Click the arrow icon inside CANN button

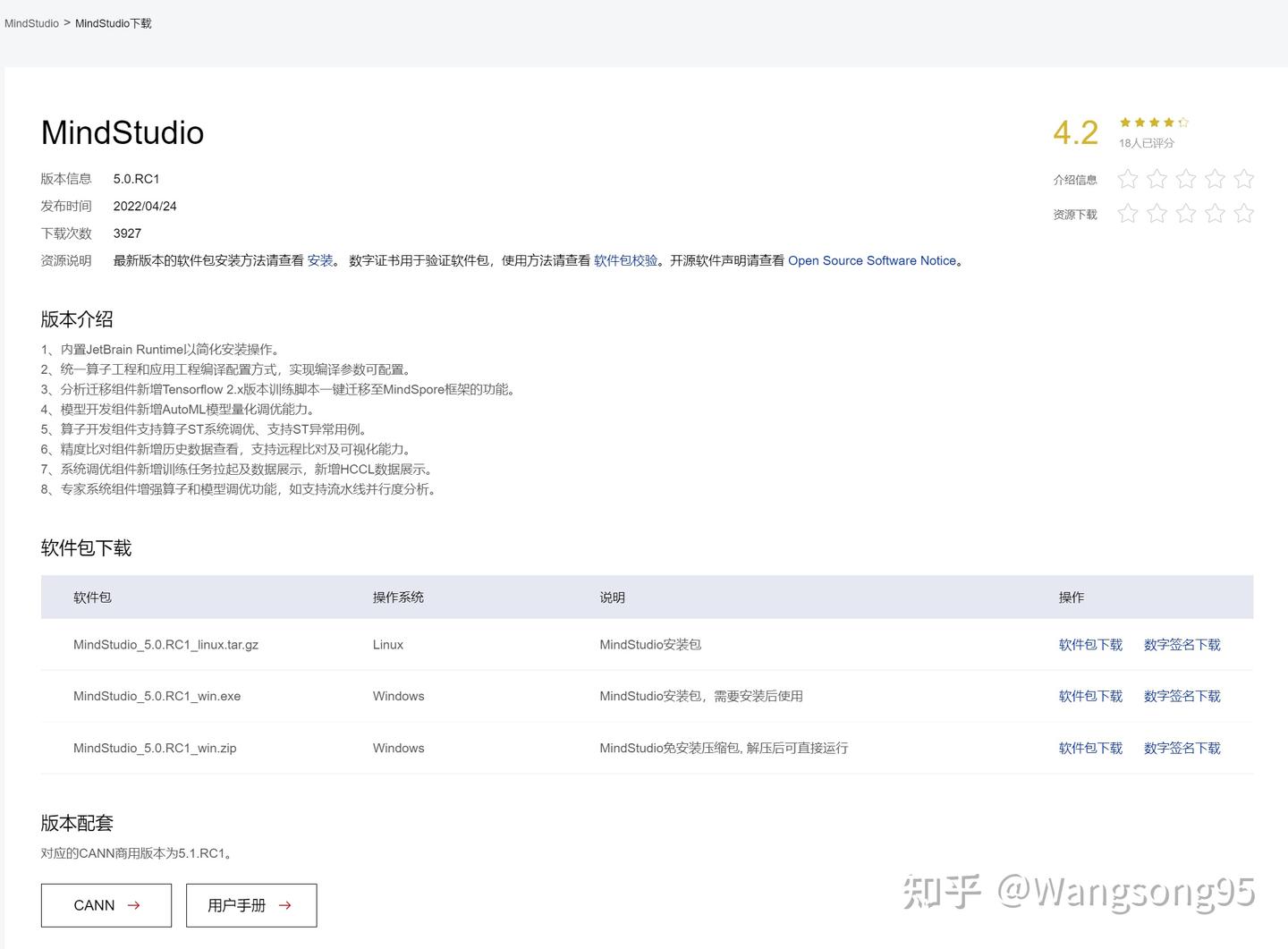(x=133, y=905)
